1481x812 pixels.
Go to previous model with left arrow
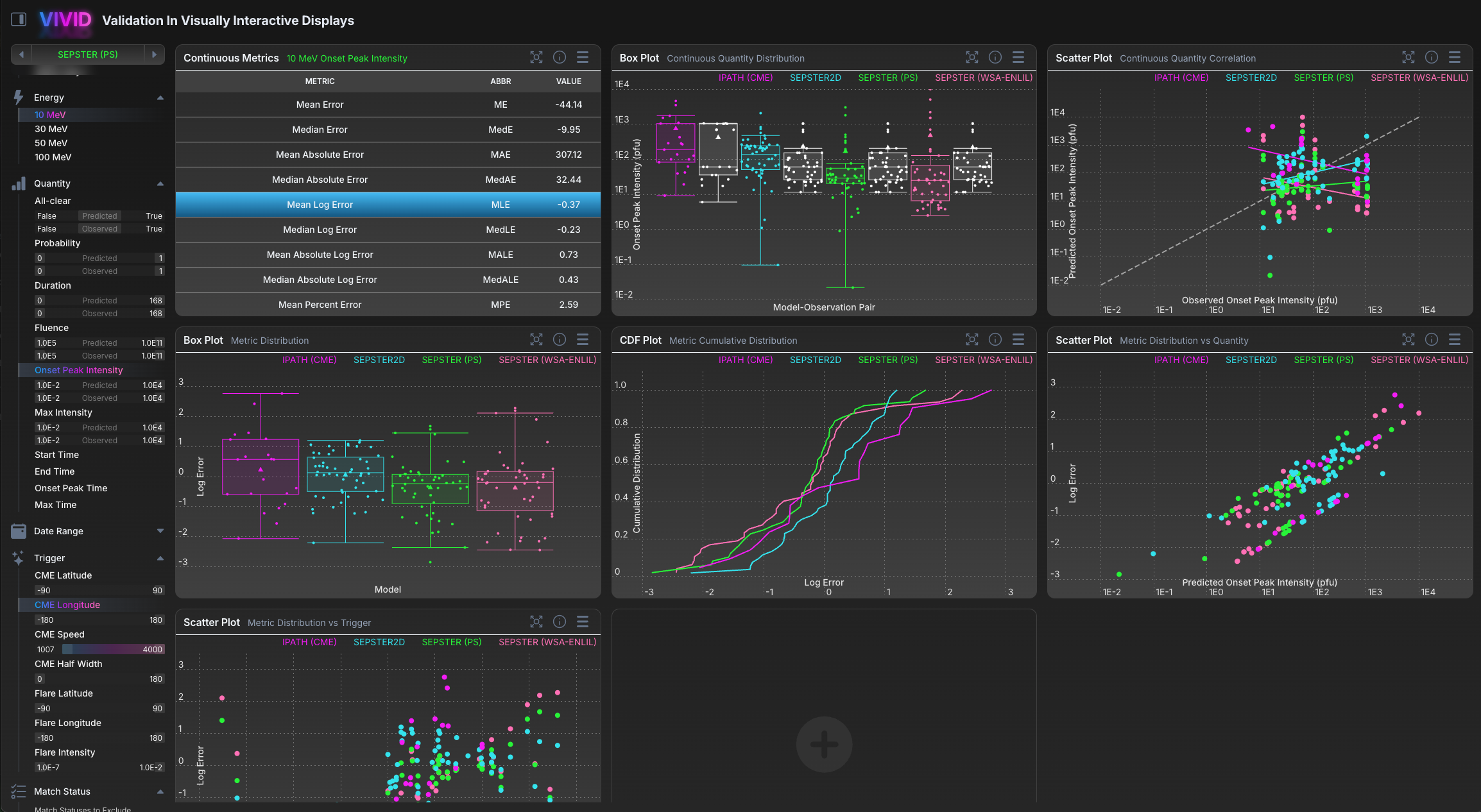21,55
